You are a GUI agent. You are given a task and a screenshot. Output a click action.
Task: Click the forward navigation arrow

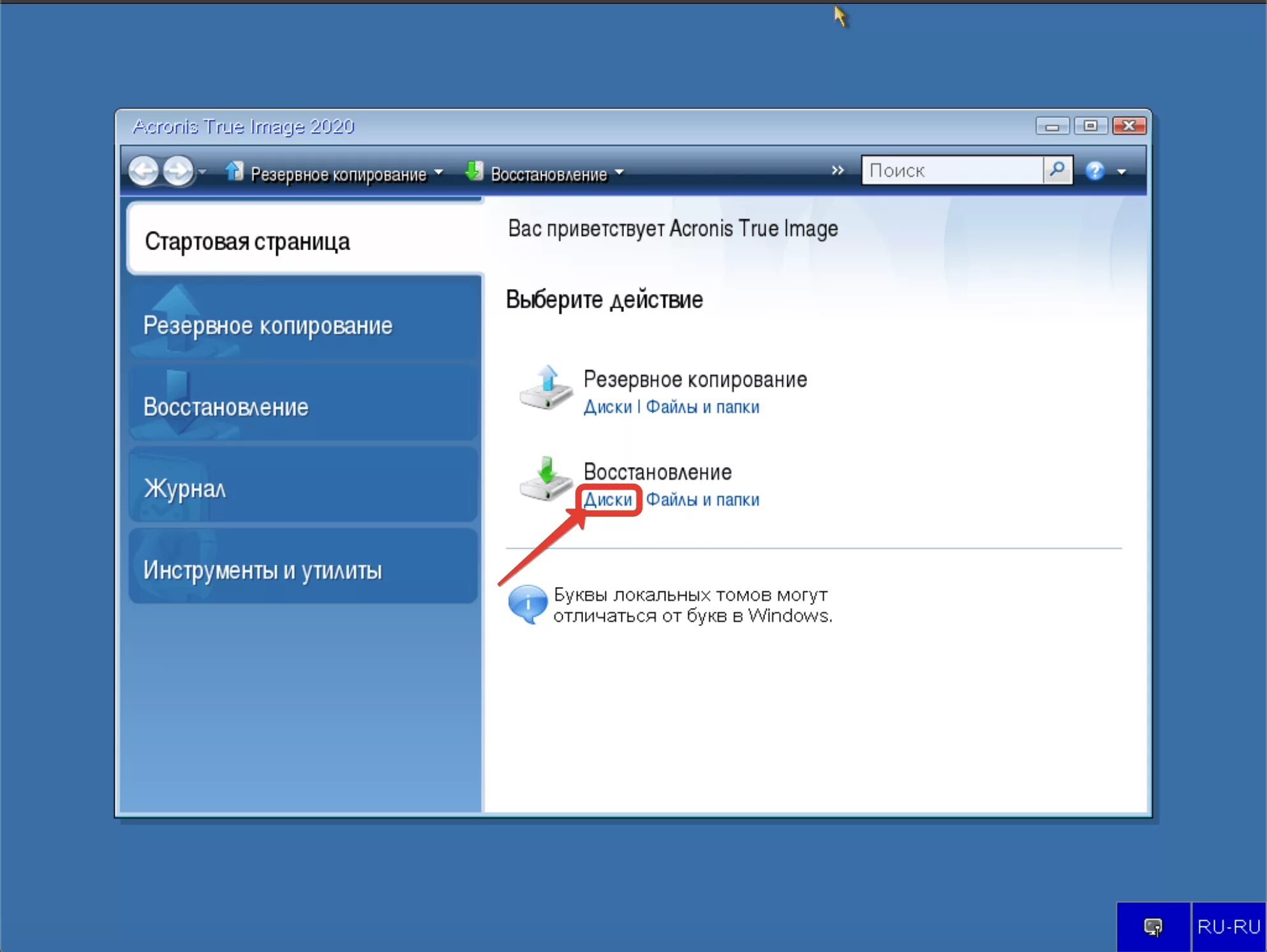[178, 171]
